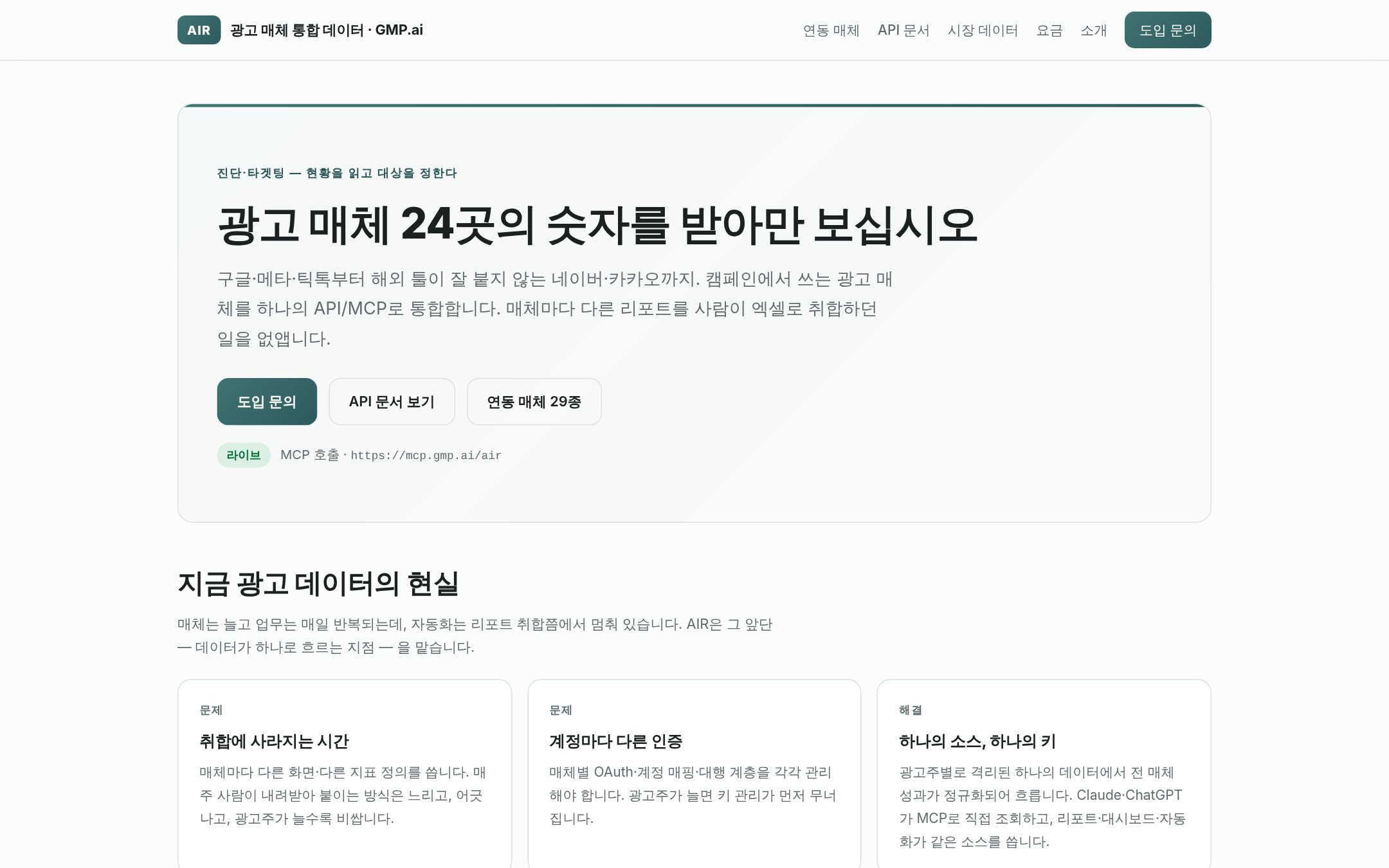The image size is (1389, 868).
Task: Go to 시장 데이터 in navigation
Action: [983, 30]
